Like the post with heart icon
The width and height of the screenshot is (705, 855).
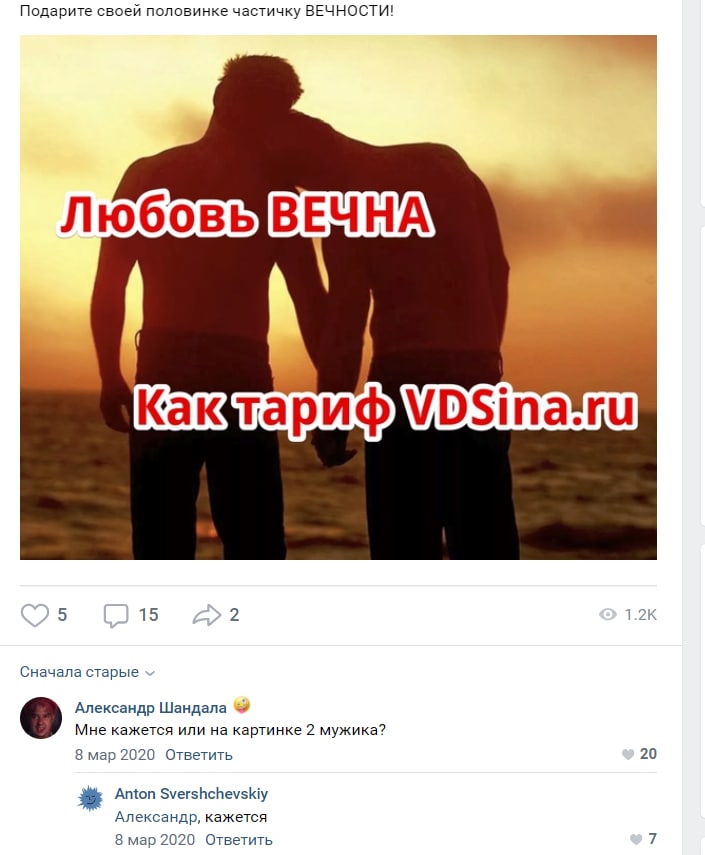tap(35, 615)
